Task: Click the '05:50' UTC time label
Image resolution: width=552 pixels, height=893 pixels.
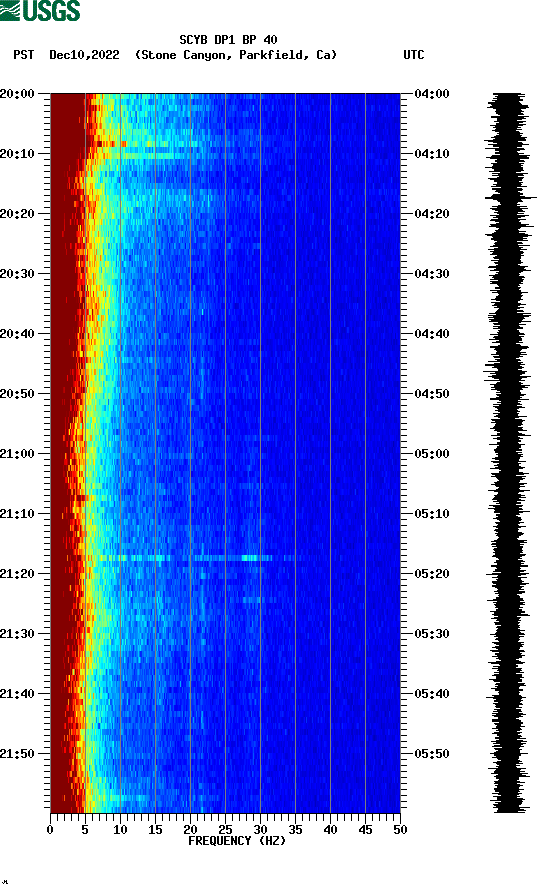Action: [432, 753]
